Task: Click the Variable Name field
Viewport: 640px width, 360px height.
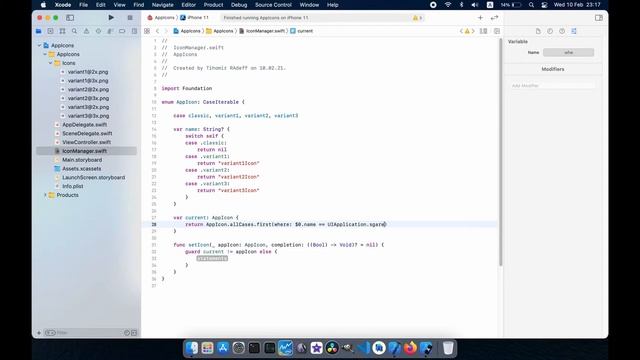Action: click(x=568, y=52)
